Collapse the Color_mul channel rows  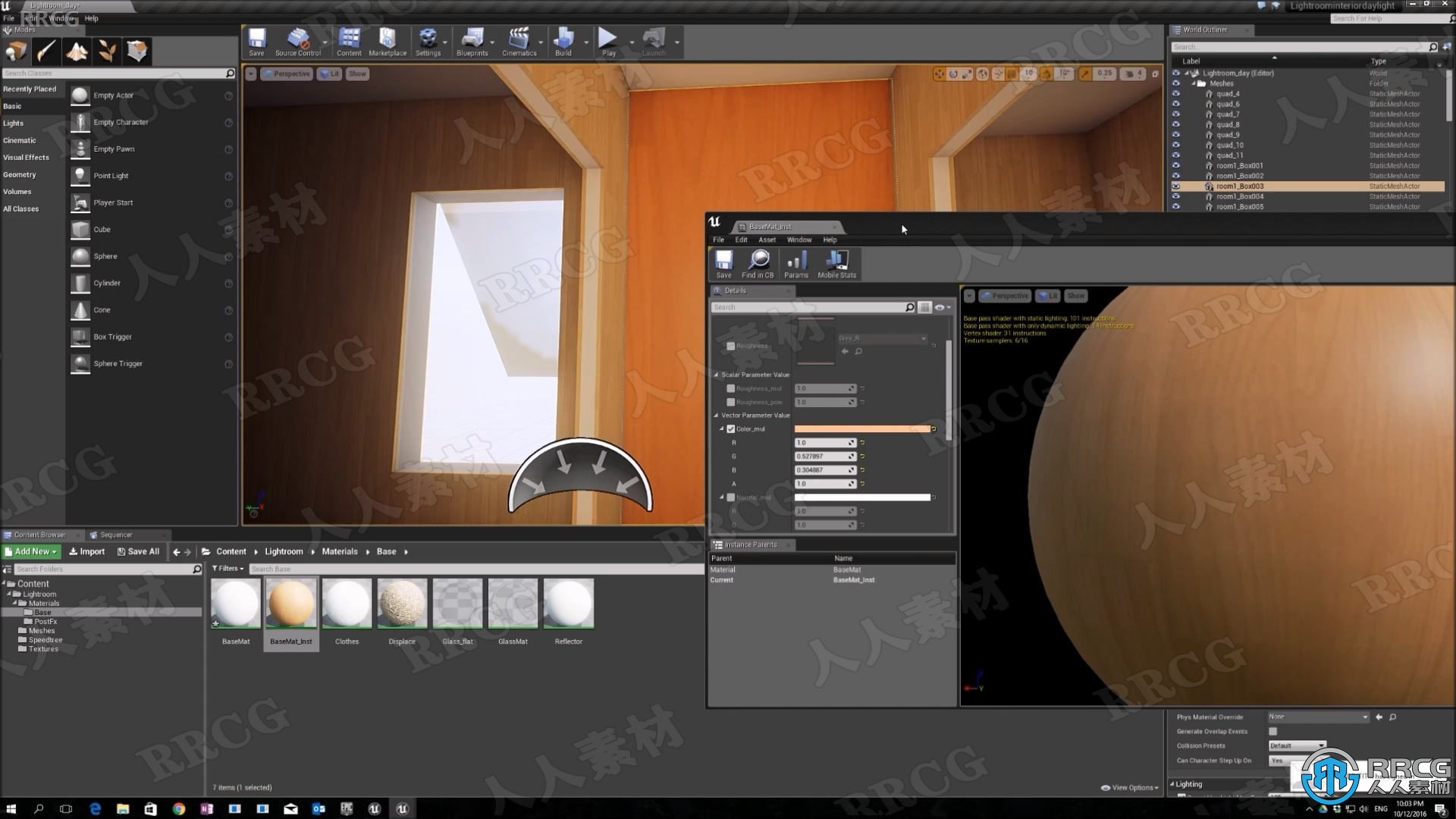[722, 429]
